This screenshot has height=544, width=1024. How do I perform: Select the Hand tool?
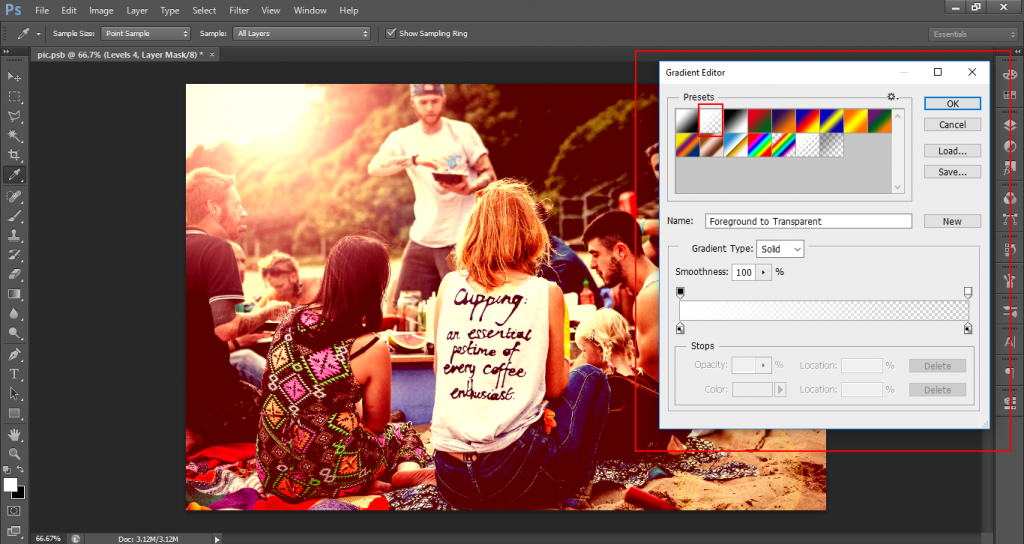[x=14, y=434]
